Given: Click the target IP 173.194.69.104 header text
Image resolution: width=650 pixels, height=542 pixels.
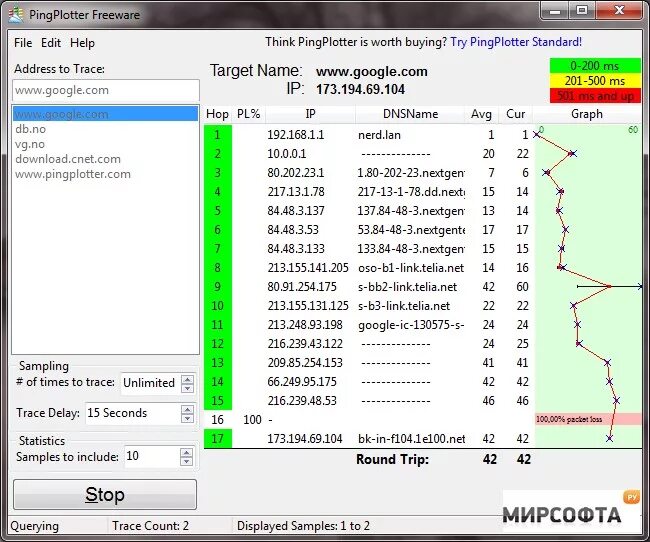Looking at the screenshot, I should pyautogui.click(x=360, y=90).
